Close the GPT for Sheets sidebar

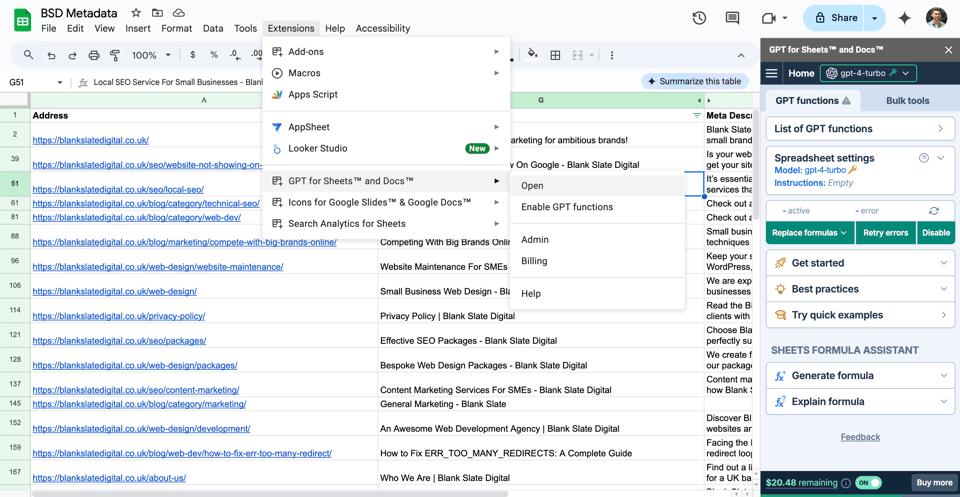pyautogui.click(x=948, y=50)
